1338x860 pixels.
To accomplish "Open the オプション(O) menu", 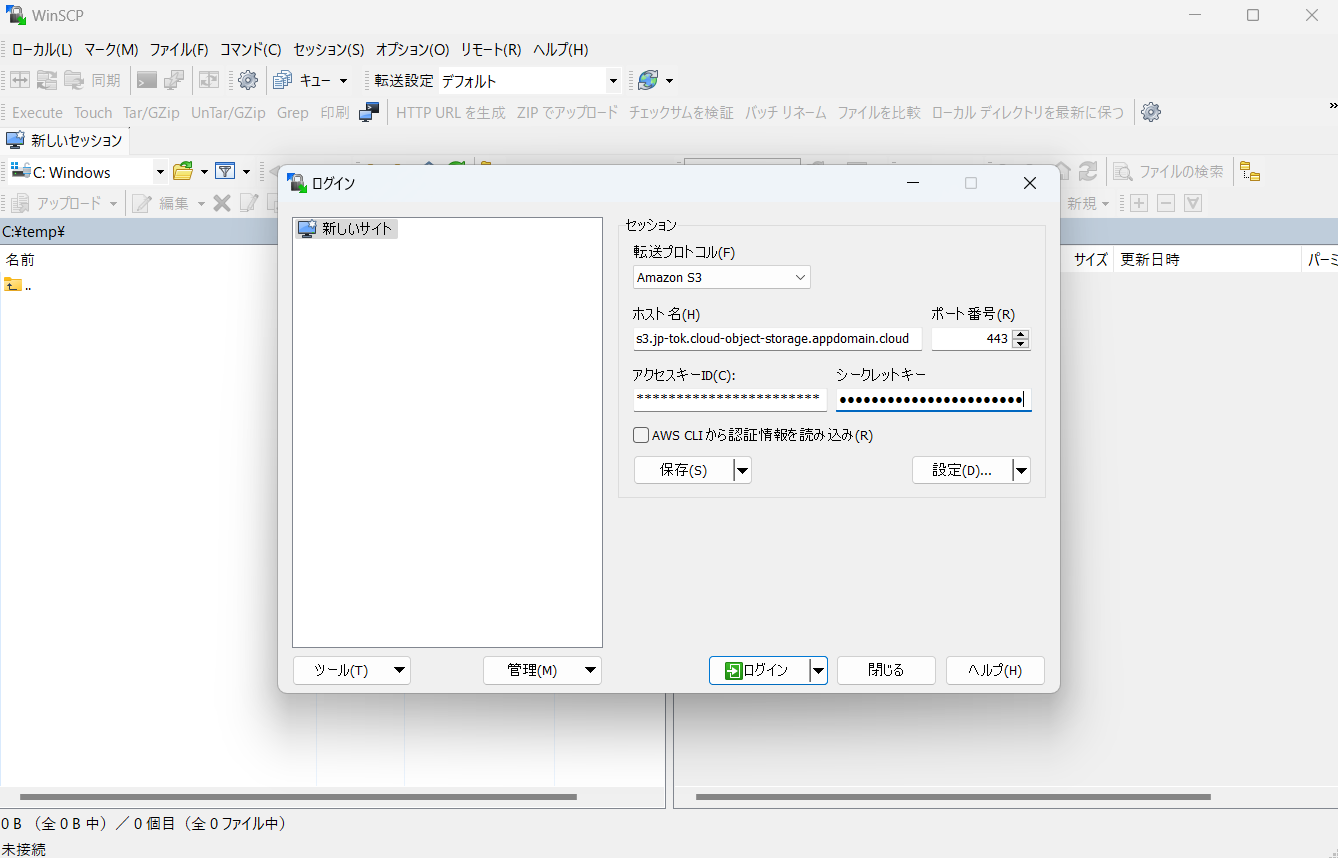I will point(412,49).
